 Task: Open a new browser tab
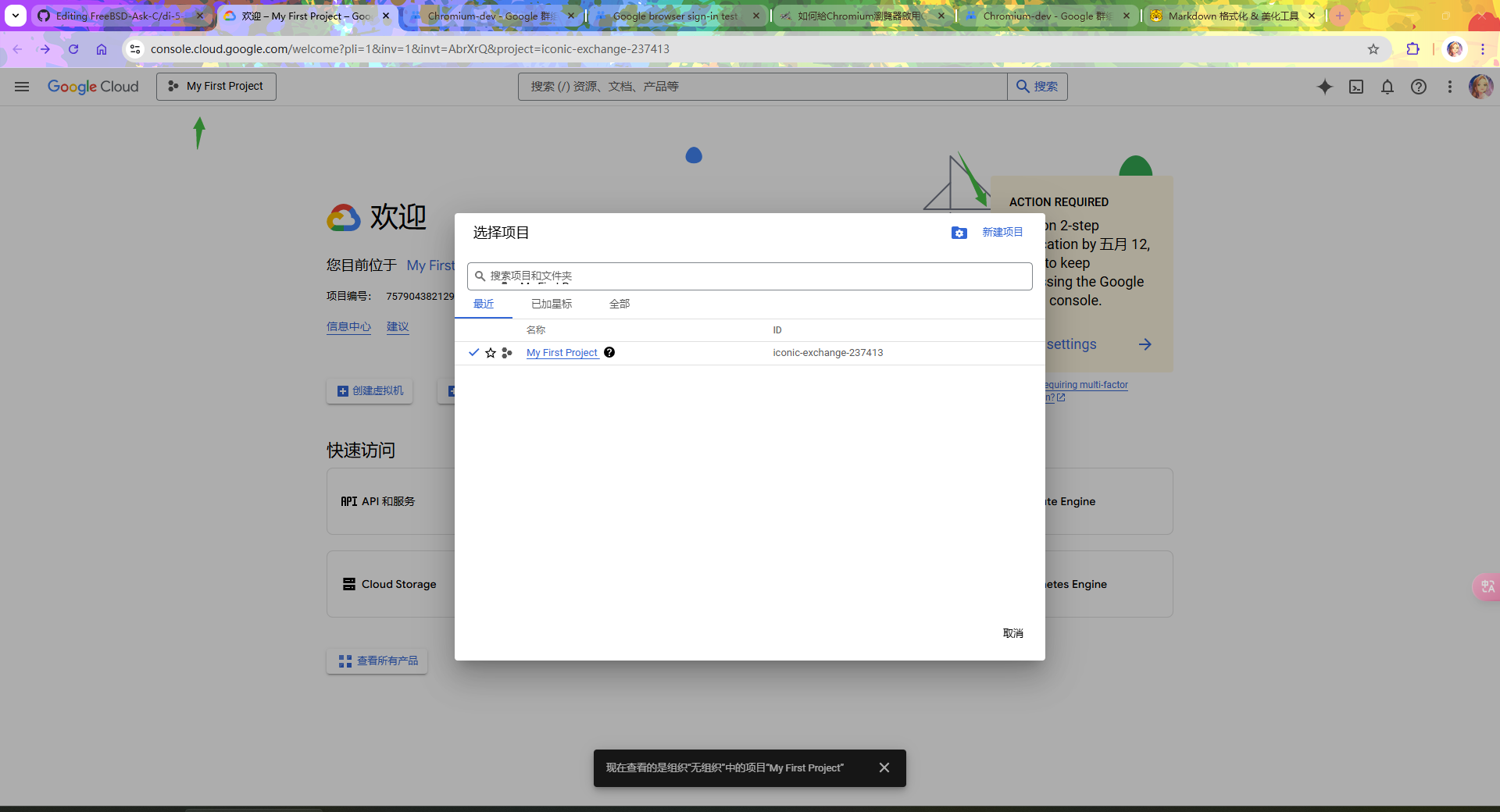click(1340, 16)
